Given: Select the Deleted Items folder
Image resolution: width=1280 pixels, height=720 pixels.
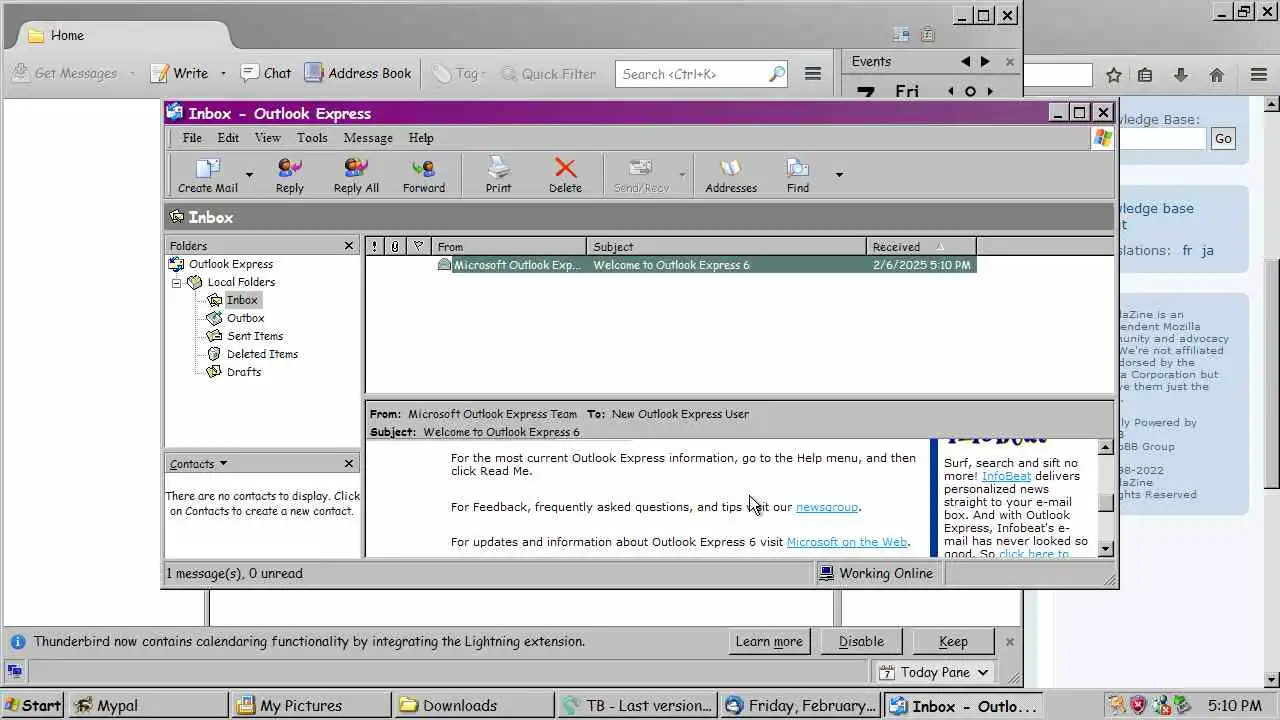Looking at the screenshot, I should click(x=262, y=354).
